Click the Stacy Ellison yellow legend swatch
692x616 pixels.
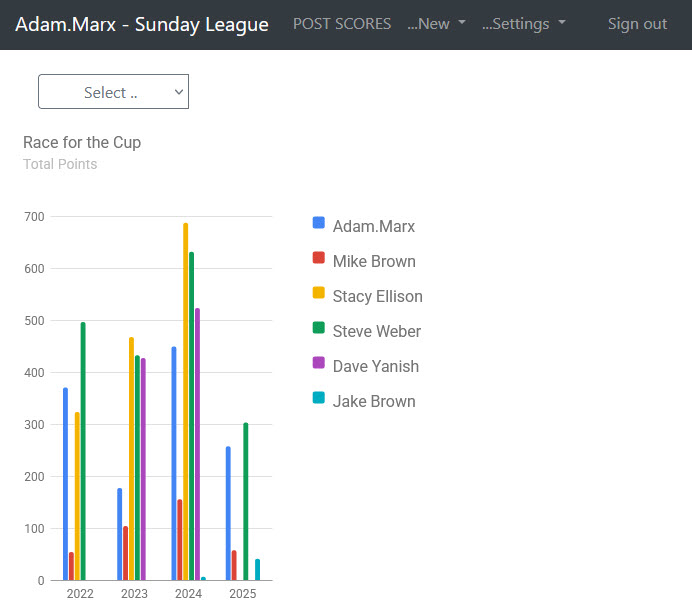tap(319, 293)
